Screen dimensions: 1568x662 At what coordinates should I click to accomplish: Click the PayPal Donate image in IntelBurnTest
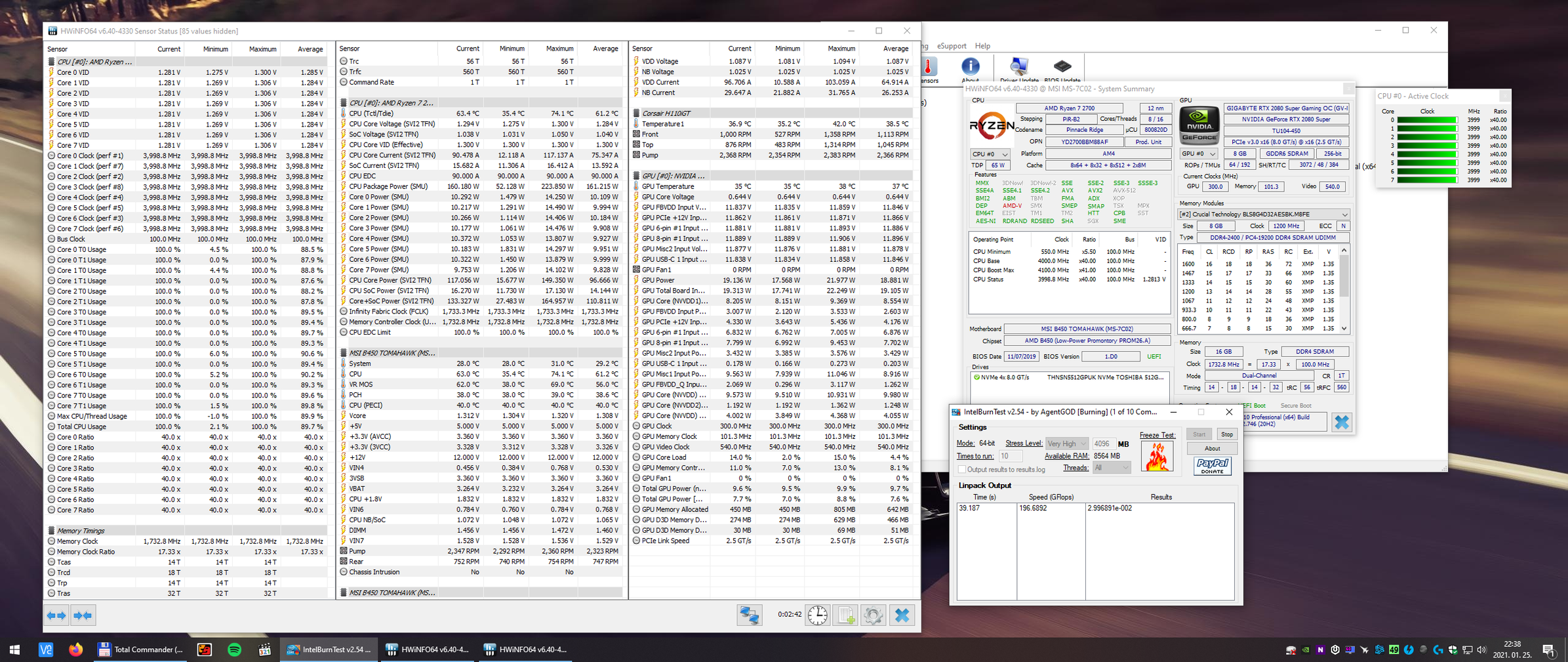point(1212,466)
